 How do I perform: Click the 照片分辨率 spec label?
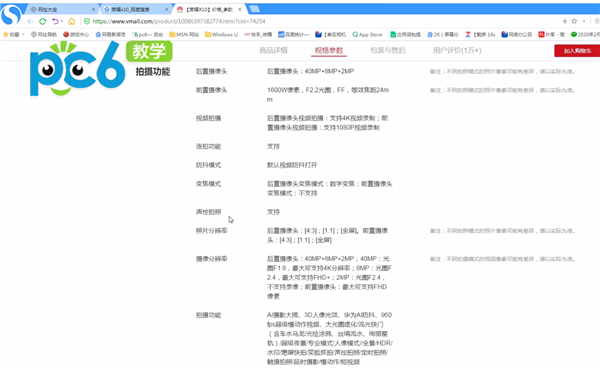pos(211,231)
